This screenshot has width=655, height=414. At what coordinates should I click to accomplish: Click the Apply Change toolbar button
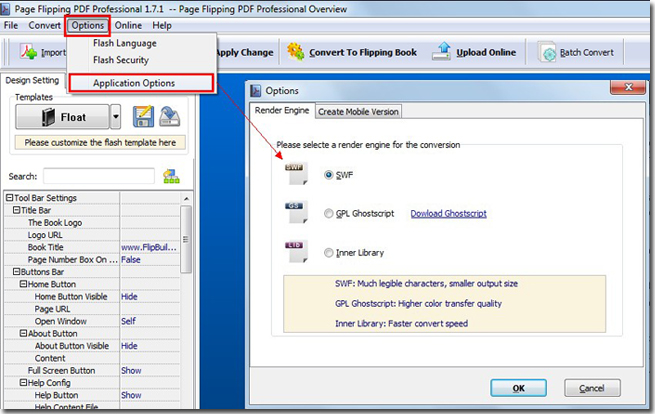click(245, 53)
